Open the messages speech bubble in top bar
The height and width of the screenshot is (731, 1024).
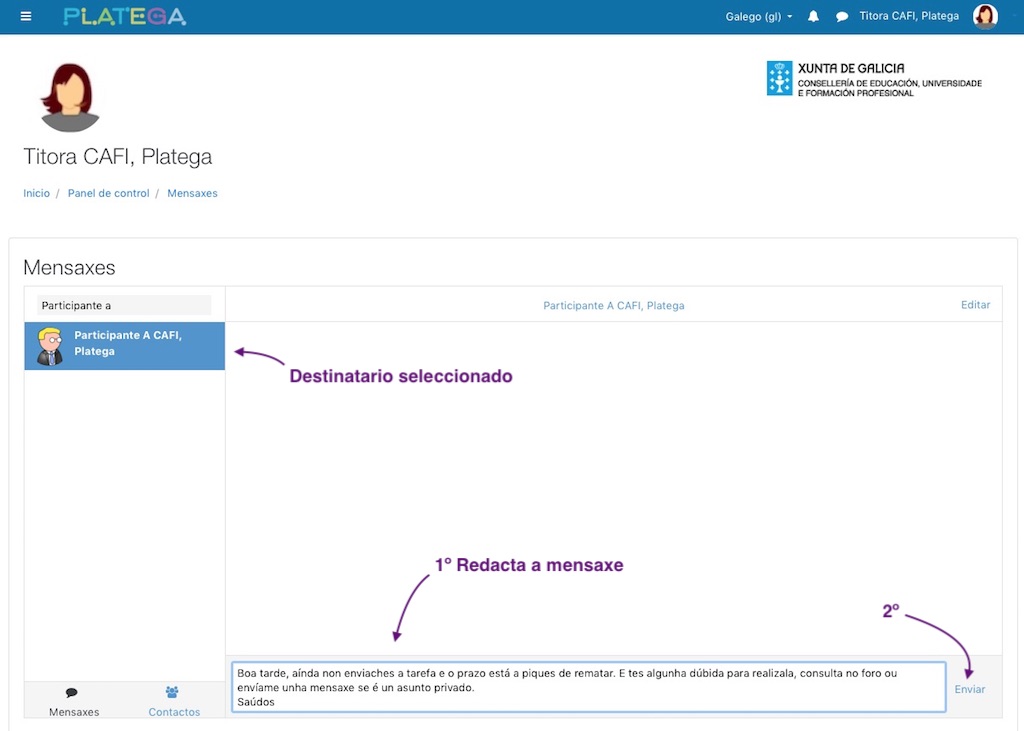pos(842,17)
